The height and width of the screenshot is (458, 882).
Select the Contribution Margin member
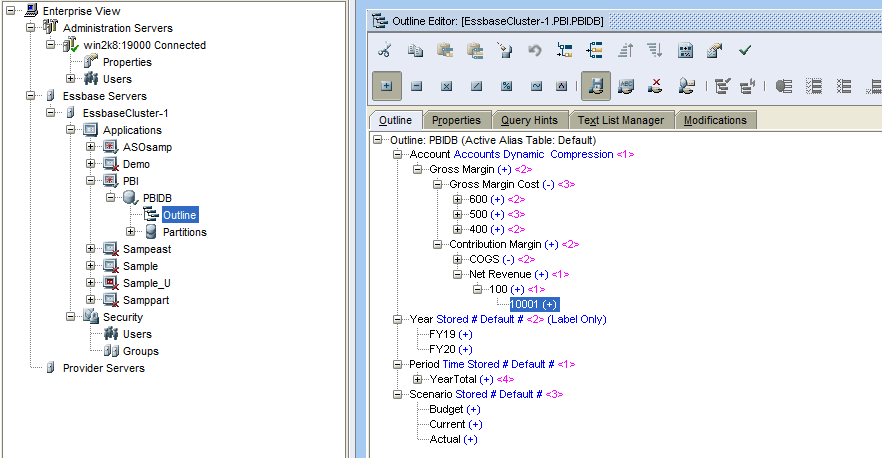pyautogui.click(x=495, y=244)
